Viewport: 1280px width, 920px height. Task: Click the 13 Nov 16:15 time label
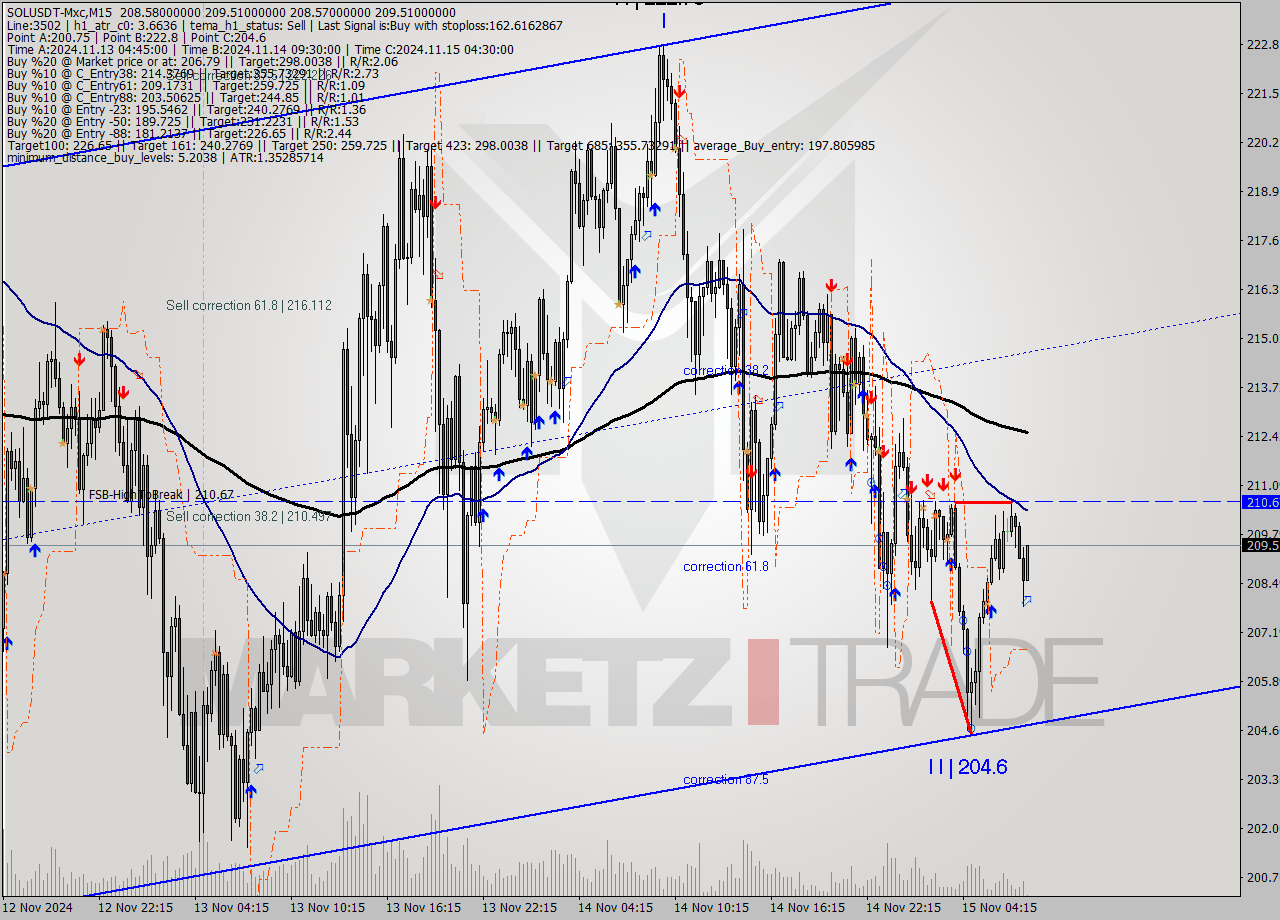tap(423, 908)
